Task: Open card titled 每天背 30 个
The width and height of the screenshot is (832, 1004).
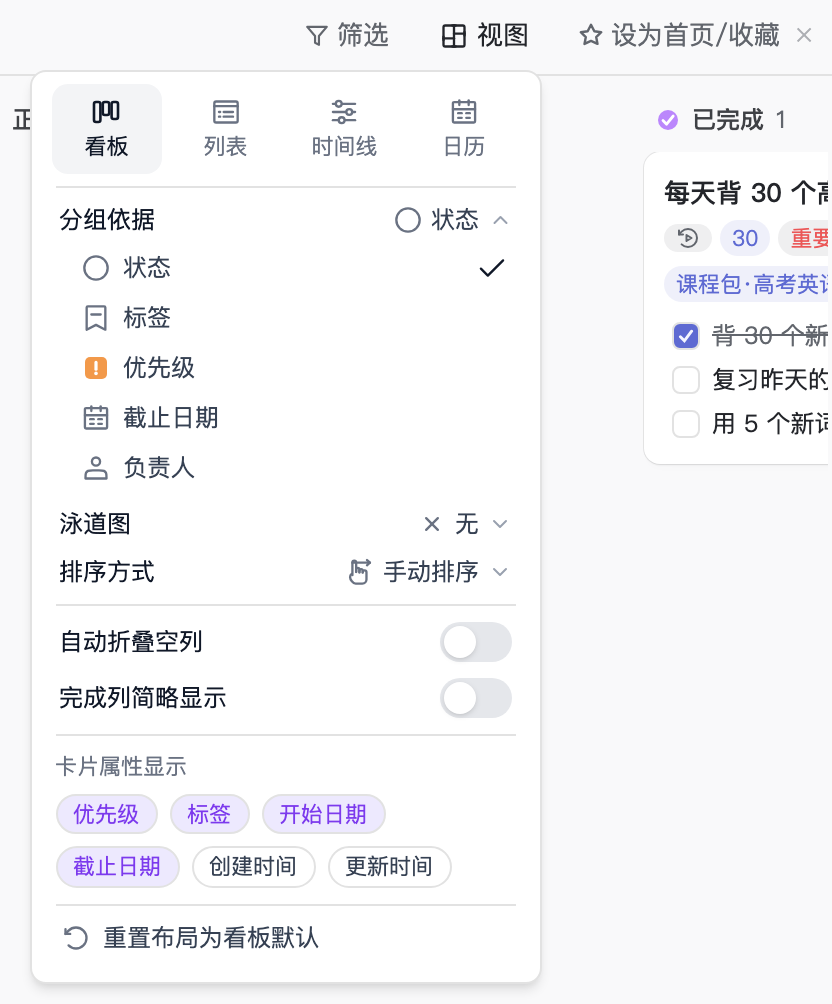Action: tap(747, 193)
